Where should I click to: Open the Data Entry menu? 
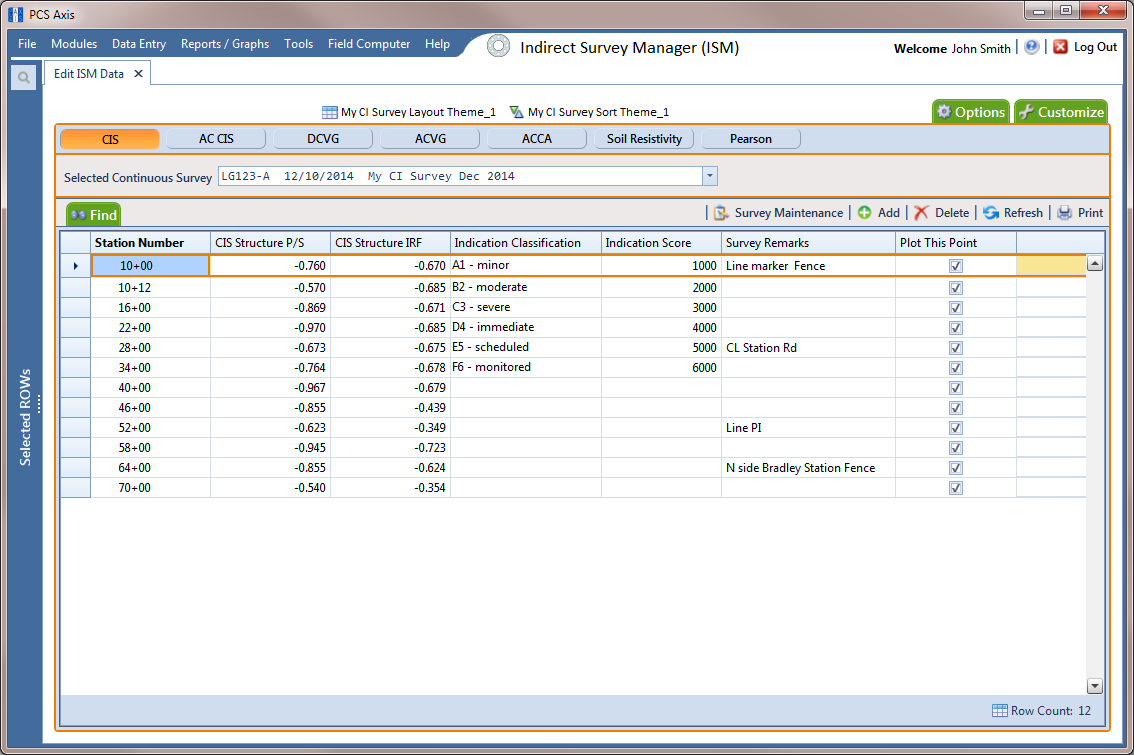[139, 44]
